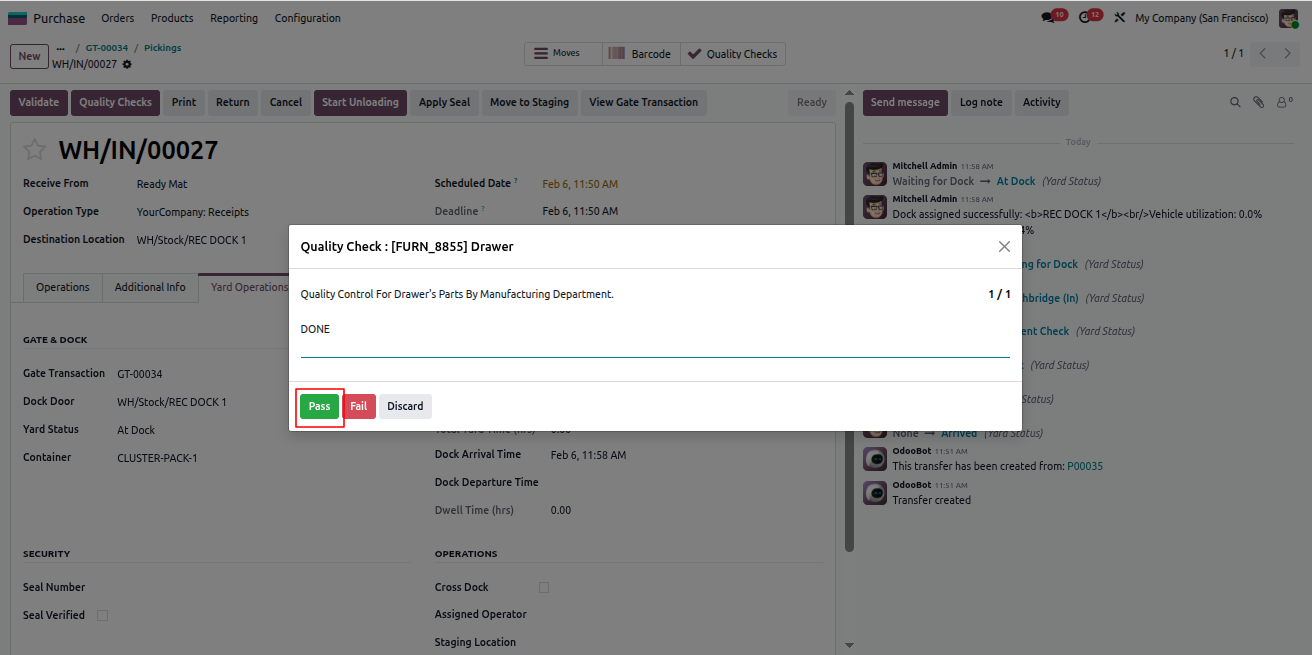Viewport: 1312px width, 655px height.
Task: Fail the quality check
Action: pos(359,406)
